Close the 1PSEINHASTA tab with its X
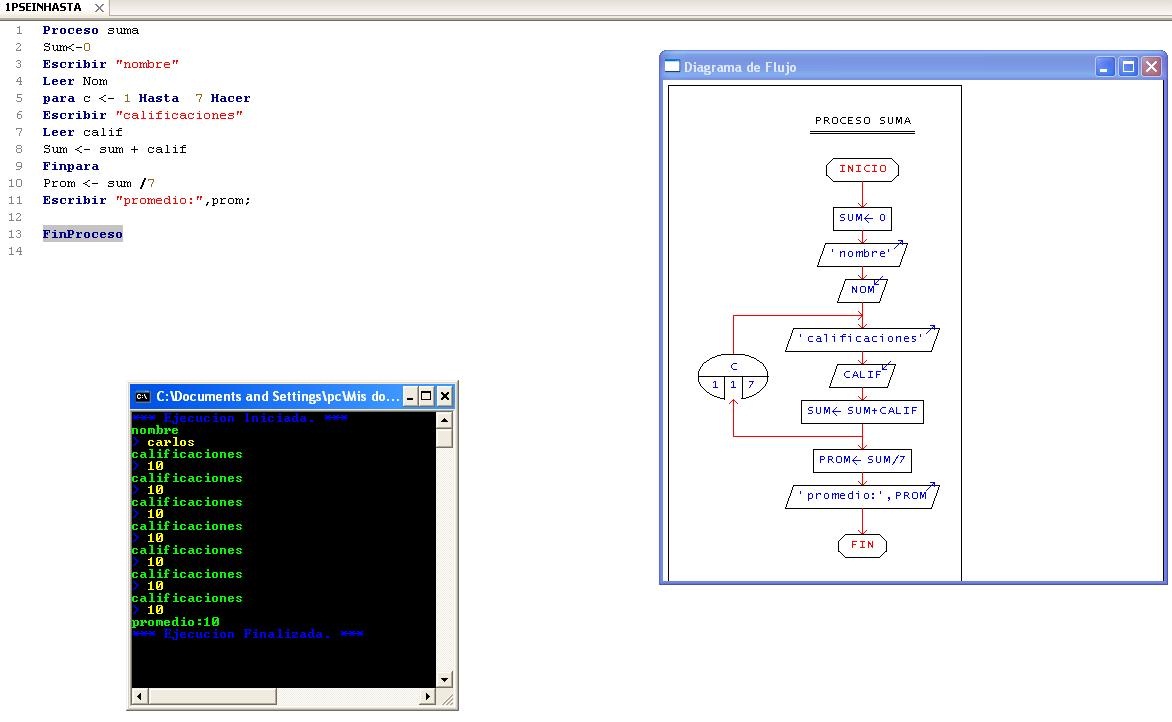Screen dimensions: 1172x722 point(97,7)
